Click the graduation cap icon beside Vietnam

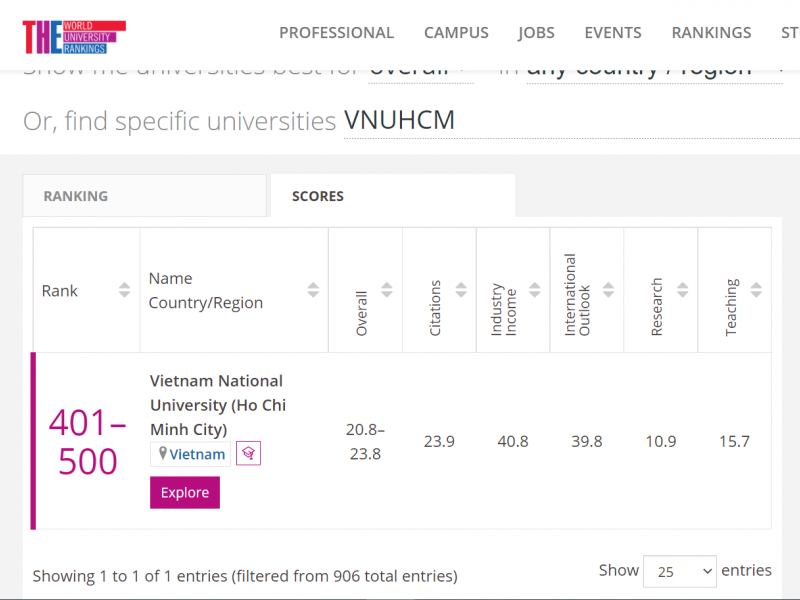tap(248, 454)
